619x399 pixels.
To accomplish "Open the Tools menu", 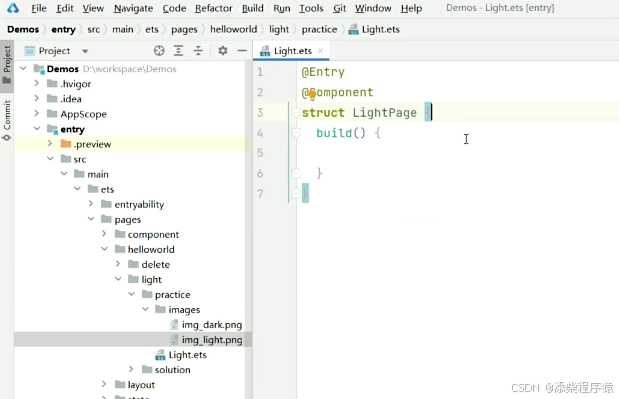I will [x=311, y=8].
